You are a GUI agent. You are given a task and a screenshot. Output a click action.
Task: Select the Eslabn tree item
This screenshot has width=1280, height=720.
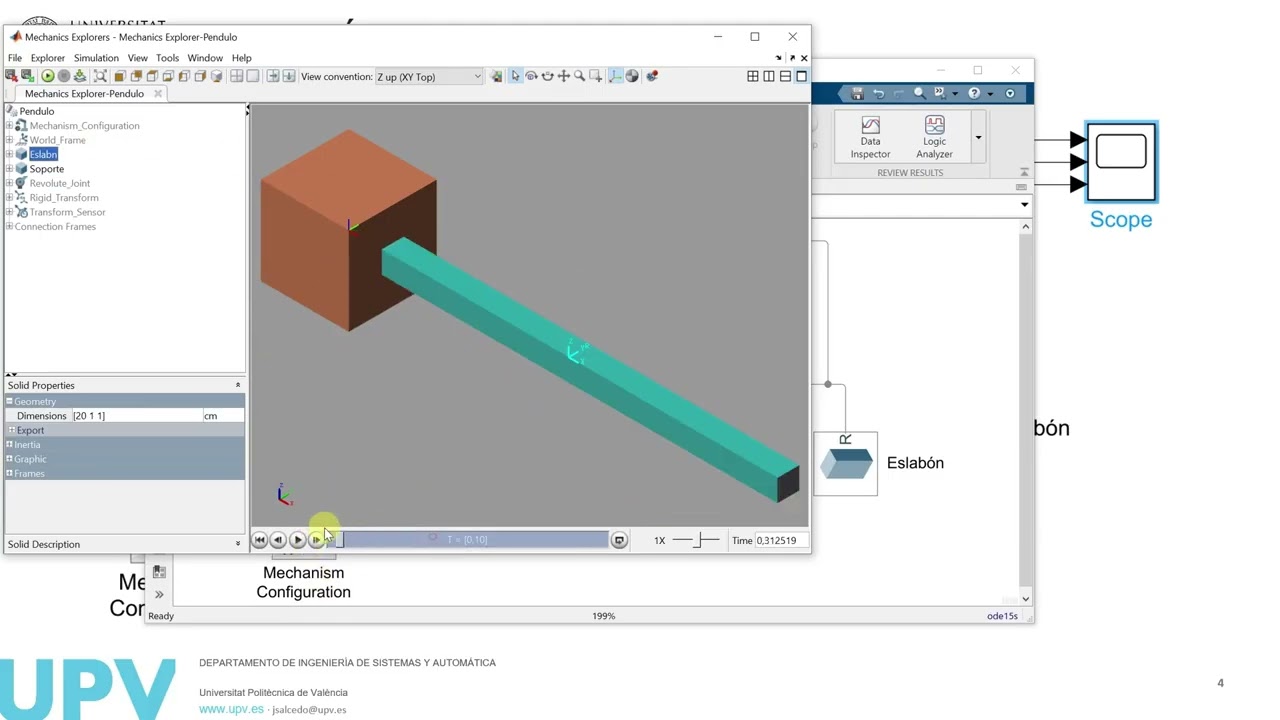tap(43, 155)
